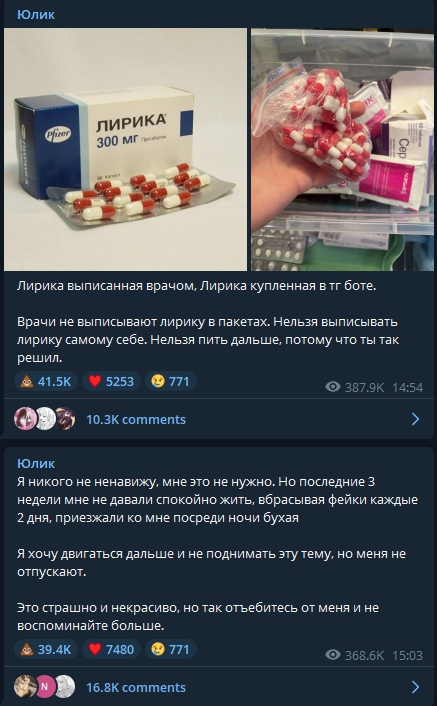Open the 10.3K comments thread
The image size is (437, 706).
136,419
